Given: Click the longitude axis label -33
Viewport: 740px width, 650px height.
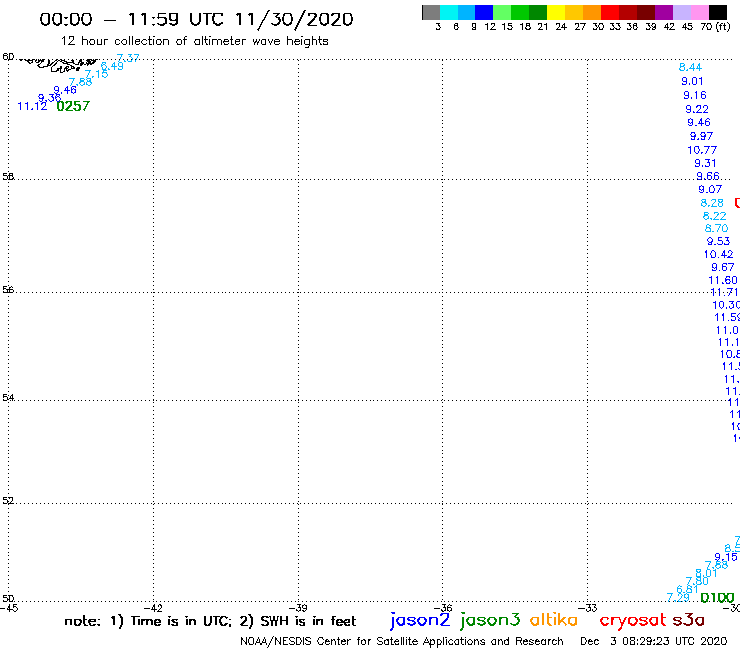Looking at the screenshot, I should 588,608.
